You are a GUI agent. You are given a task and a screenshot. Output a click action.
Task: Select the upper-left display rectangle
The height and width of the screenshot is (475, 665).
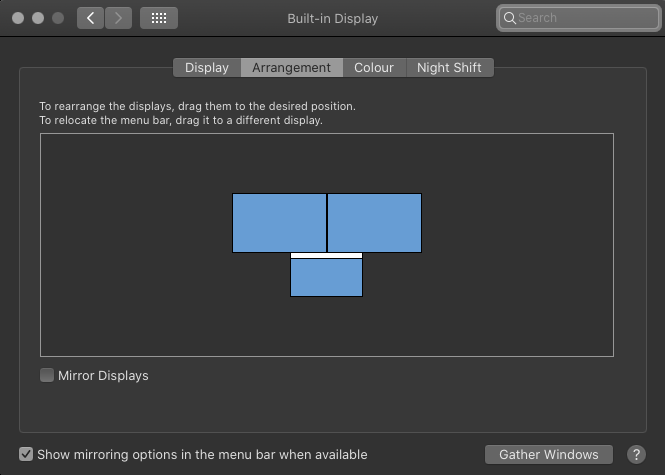point(279,222)
